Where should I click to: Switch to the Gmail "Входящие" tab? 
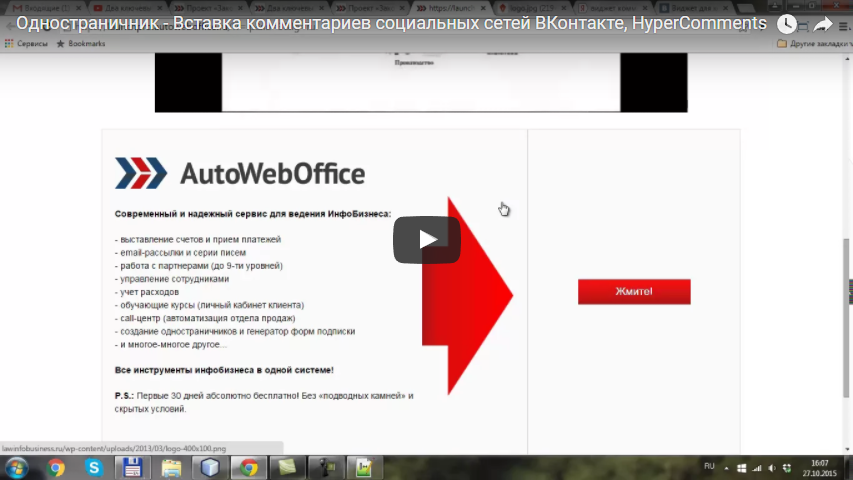[46, 8]
